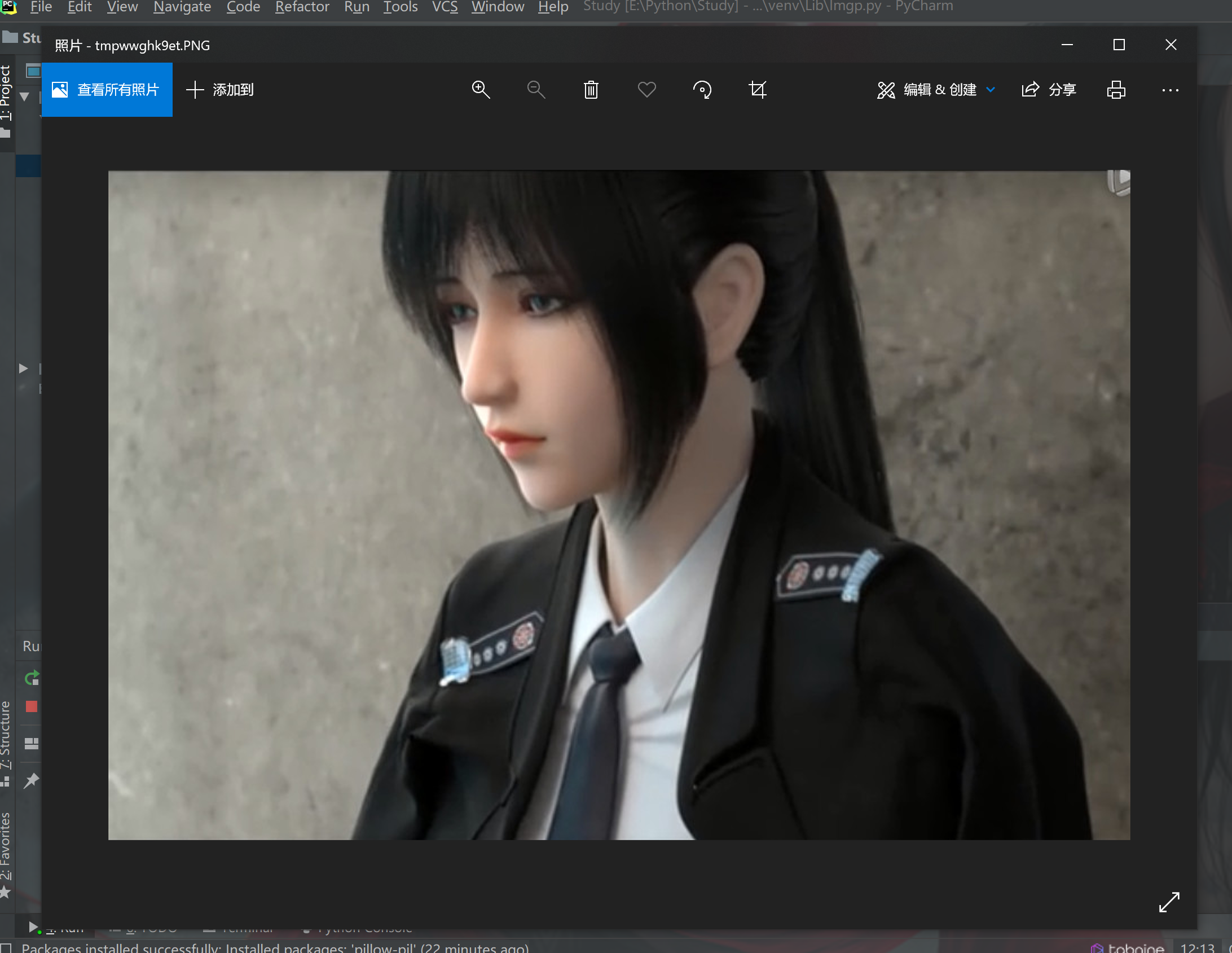
Task: Minimize the 照片 window
Action: coord(1067,45)
